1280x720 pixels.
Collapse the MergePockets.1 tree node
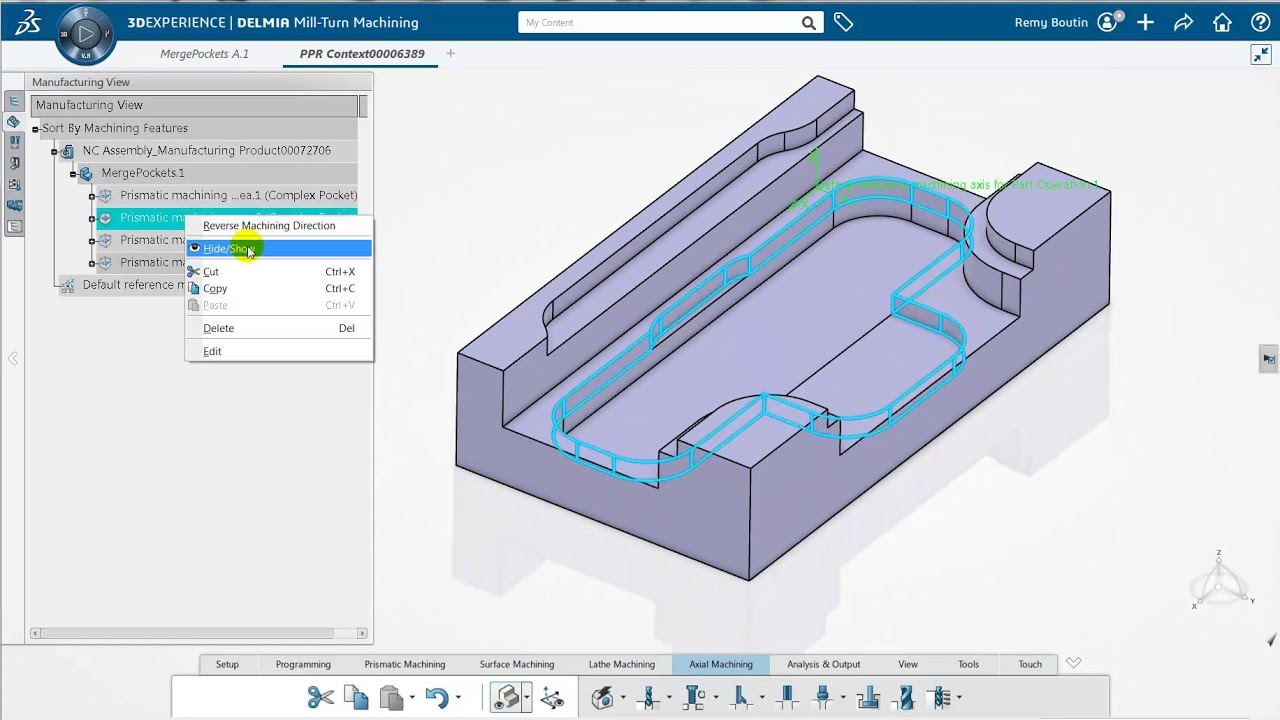click(x=73, y=174)
